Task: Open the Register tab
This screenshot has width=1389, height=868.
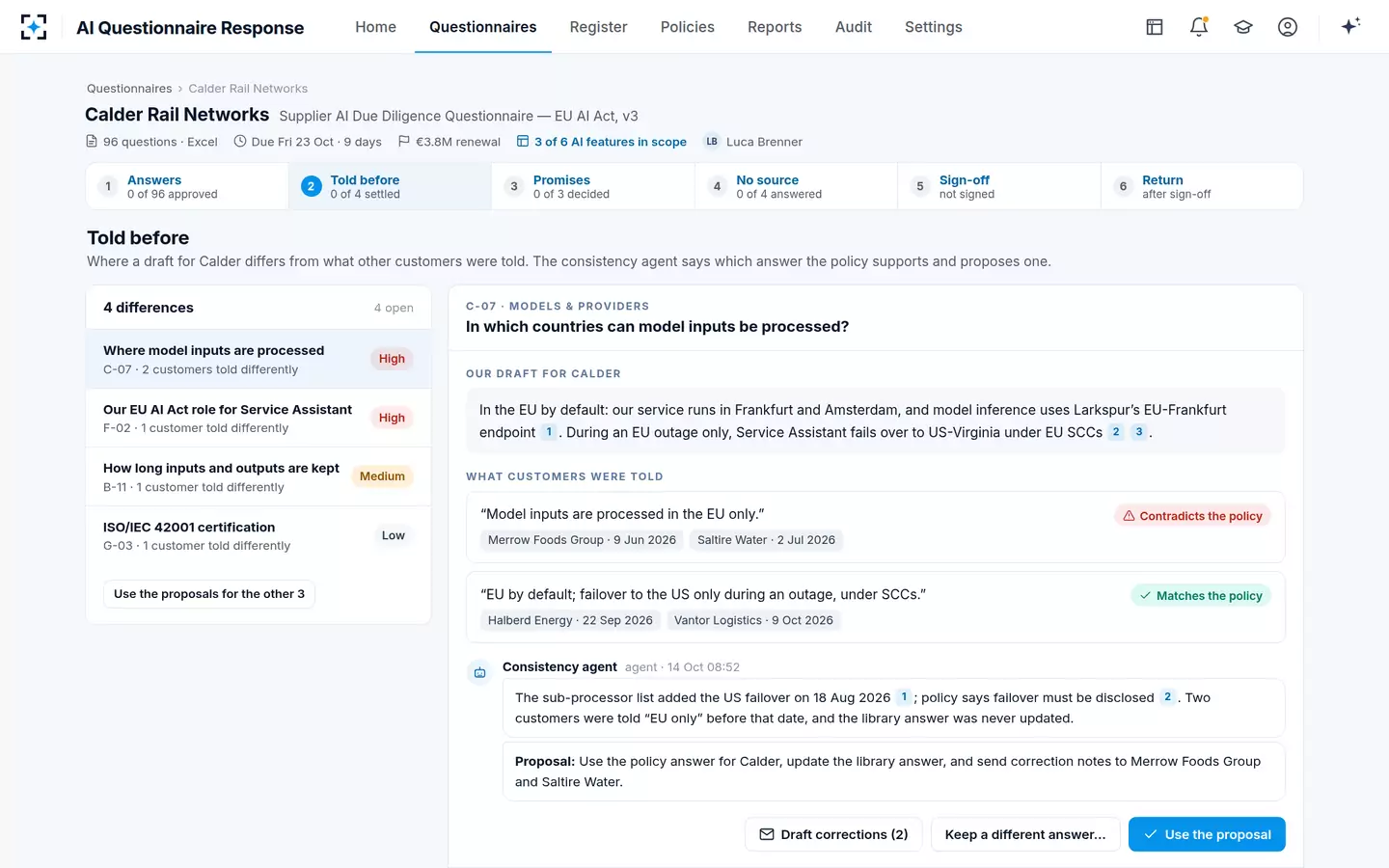Action: (x=598, y=27)
